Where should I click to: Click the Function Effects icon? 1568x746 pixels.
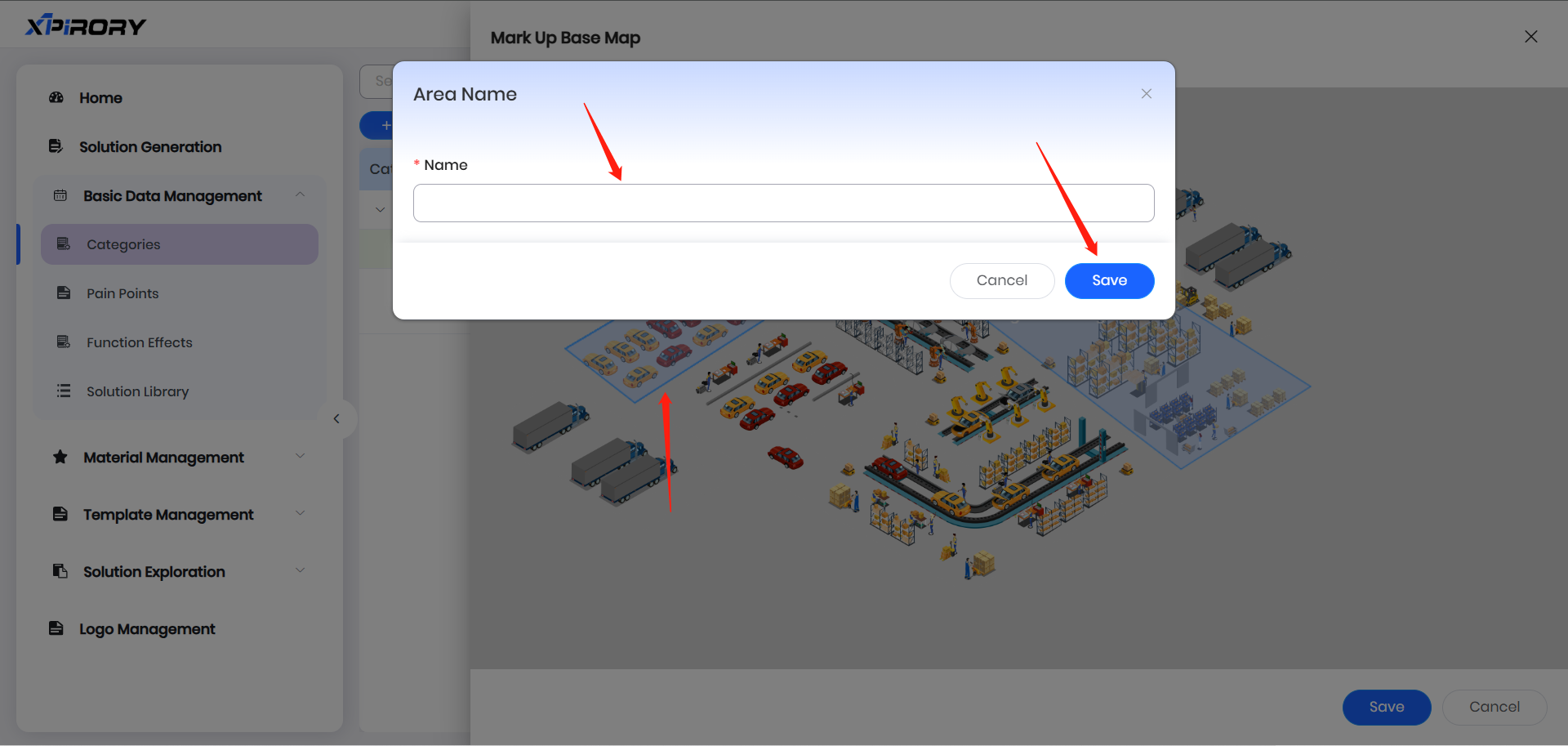[x=64, y=342]
